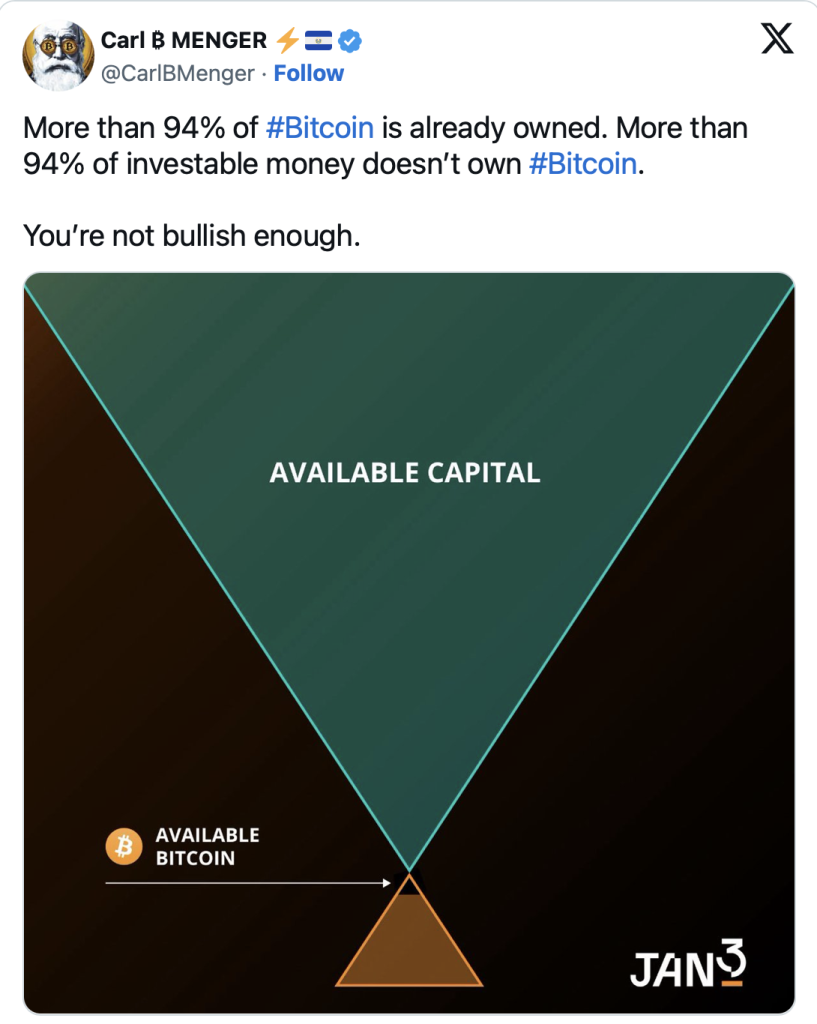Click the tweet text about investable money
This screenshot has height=1024, width=817.
coord(385,146)
